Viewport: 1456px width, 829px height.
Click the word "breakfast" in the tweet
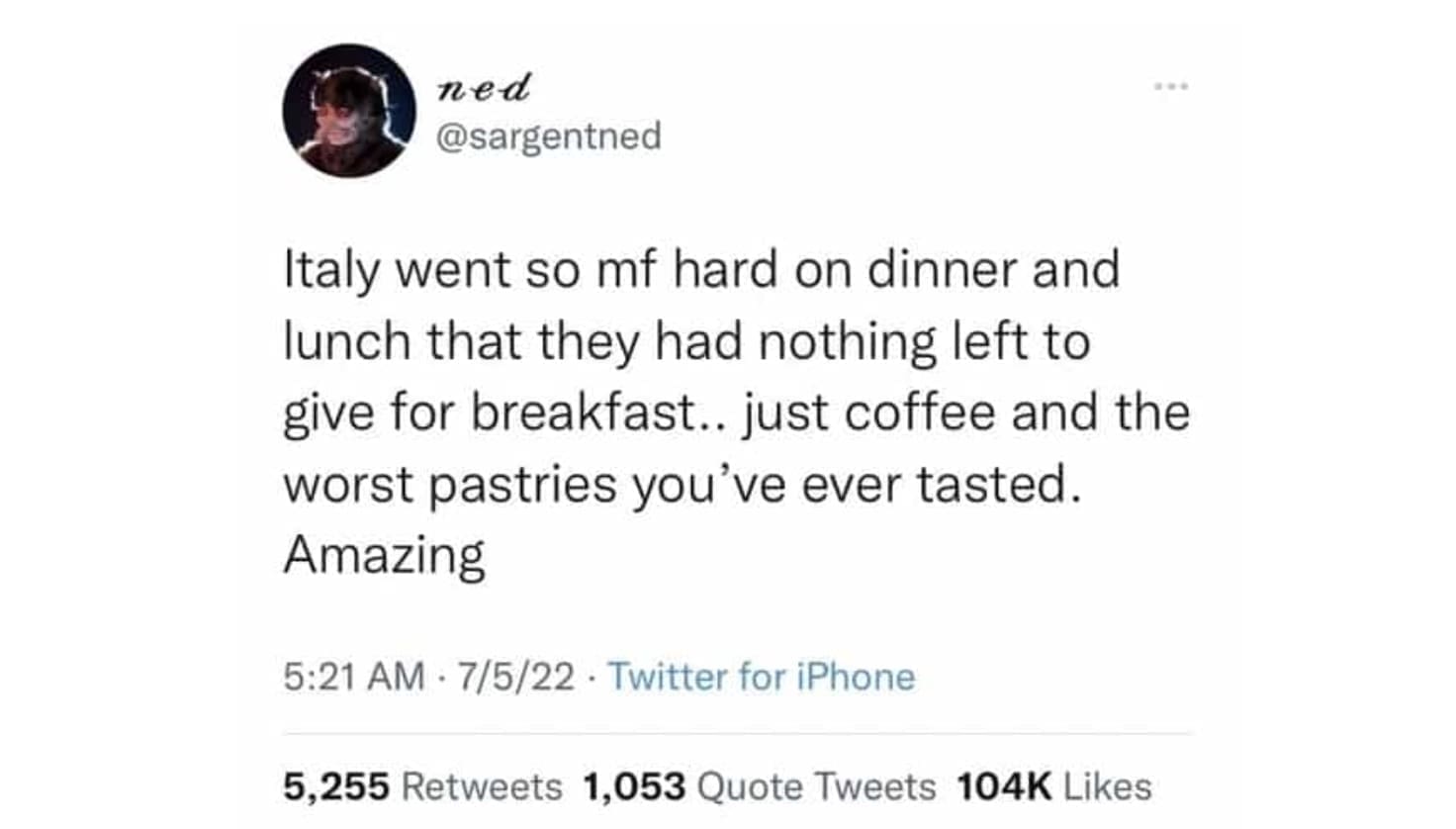584,413
